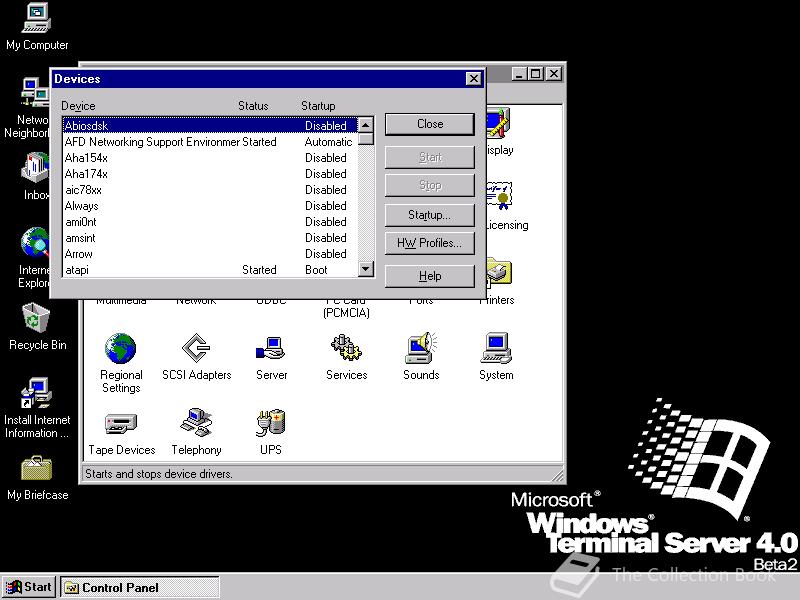Select AFD Networking Support Environment row
Viewport: 800px width, 600px height.
pyautogui.click(x=210, y=142)
